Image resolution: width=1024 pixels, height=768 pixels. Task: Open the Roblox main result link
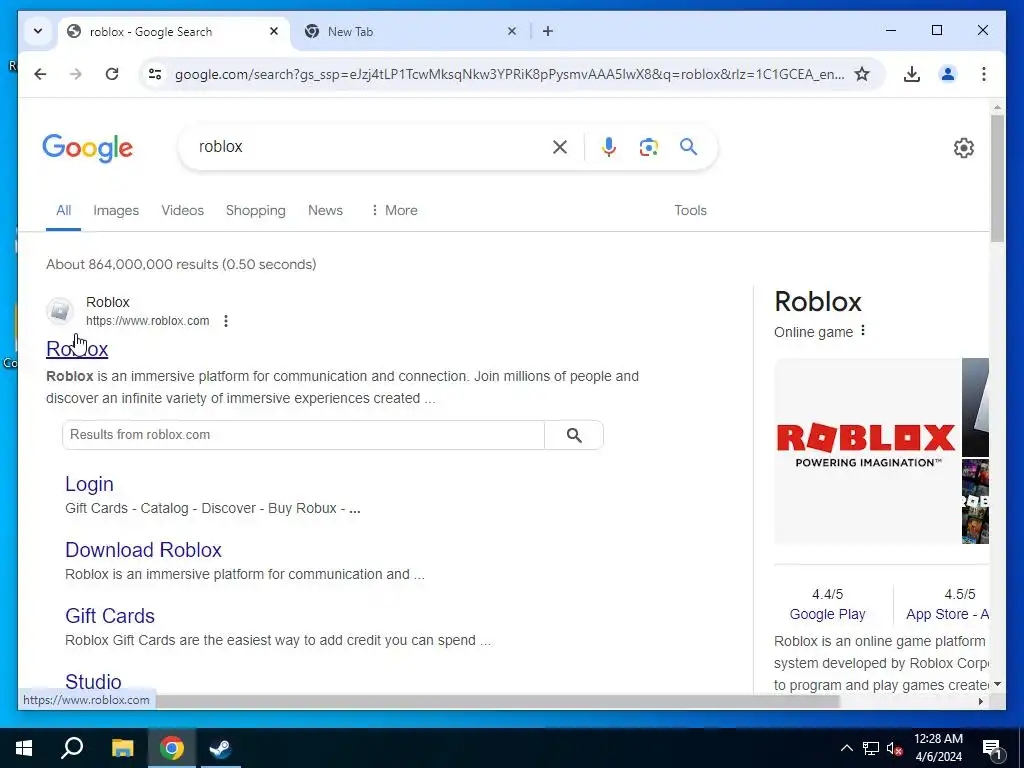[77, 349]
